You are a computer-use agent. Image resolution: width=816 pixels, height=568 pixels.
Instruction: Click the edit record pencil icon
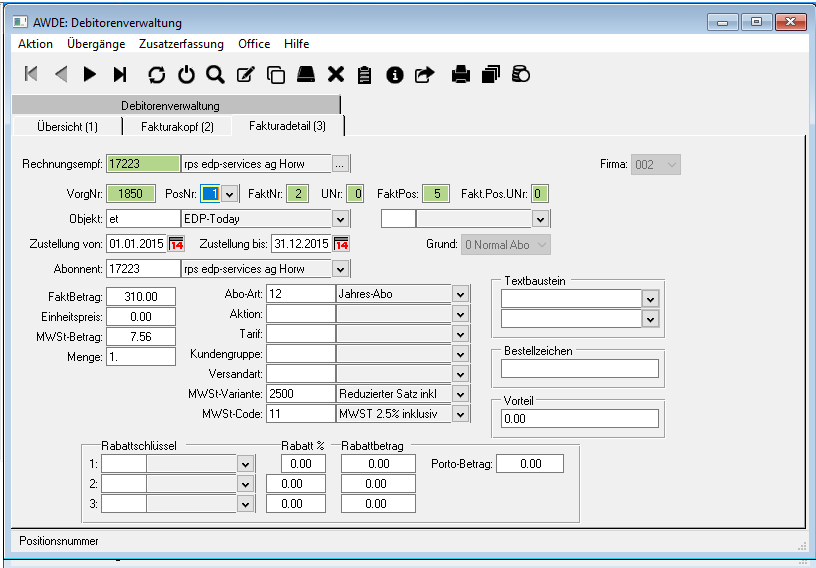click(x=245, y=74)
